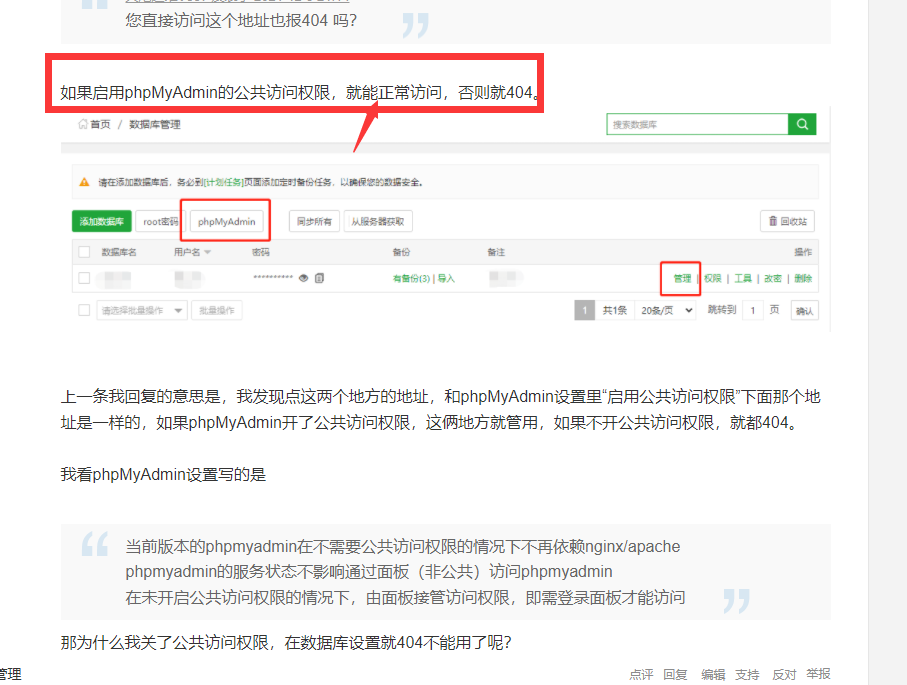Click the 数据库管理 breadcrumb text
907x685 pixels.
coord(154,124)
